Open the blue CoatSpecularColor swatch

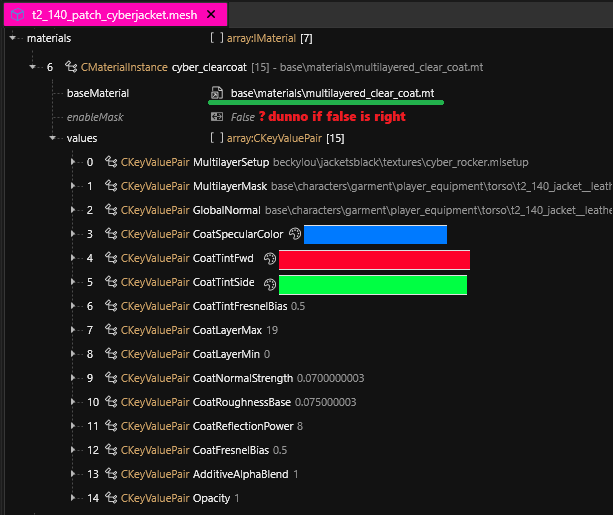pos(375,234)
